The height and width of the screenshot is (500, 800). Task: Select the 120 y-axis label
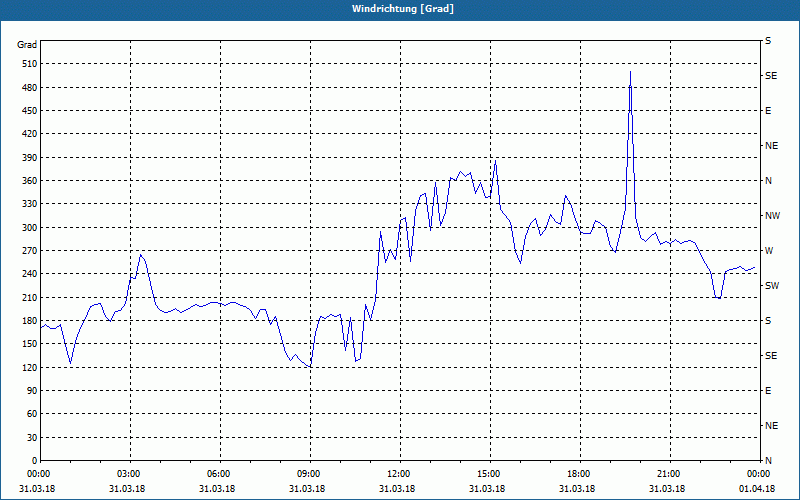tap(30, 367)
